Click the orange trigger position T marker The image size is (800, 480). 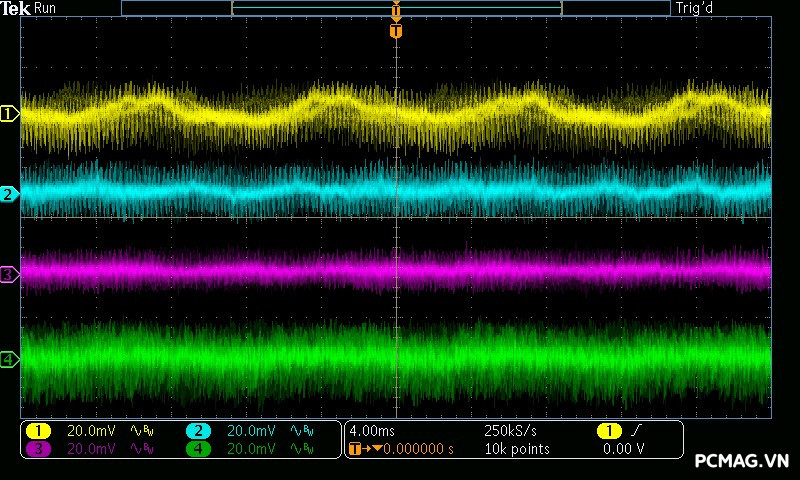click(396, 31)
